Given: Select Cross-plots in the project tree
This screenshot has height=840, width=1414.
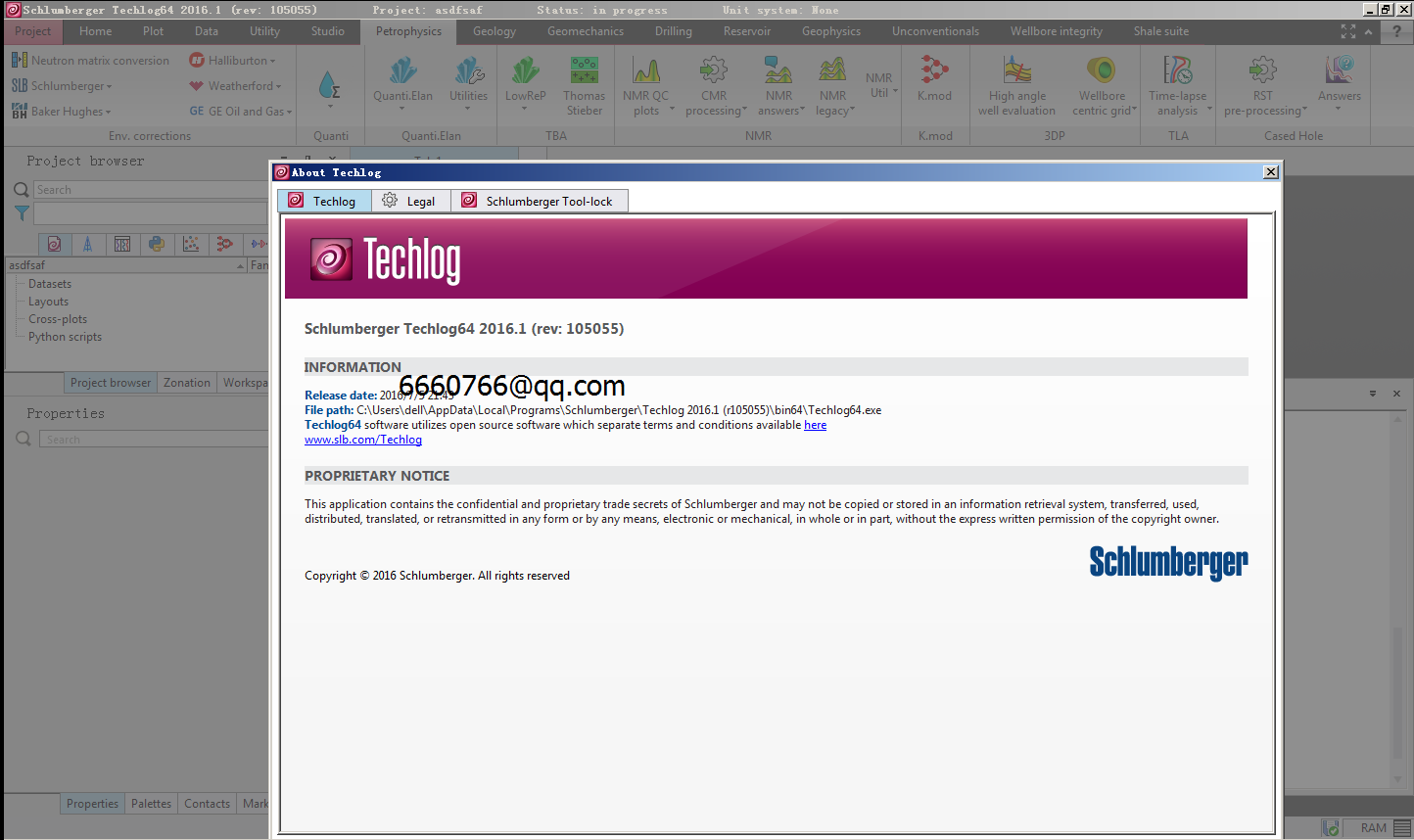Looking at the screenshot, I should (x=58, y=319).
